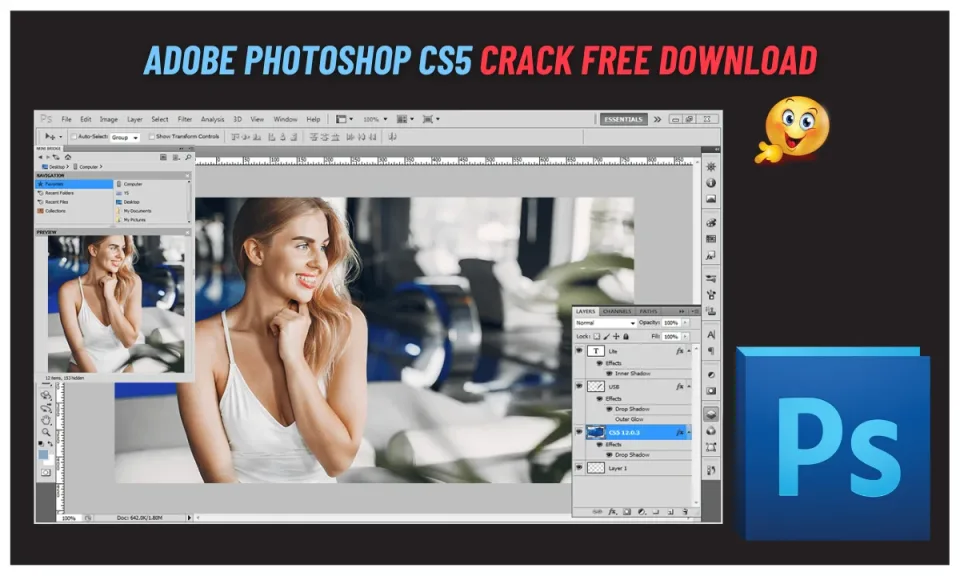Open Opacity slider arrow

click(x=685, y=323)
